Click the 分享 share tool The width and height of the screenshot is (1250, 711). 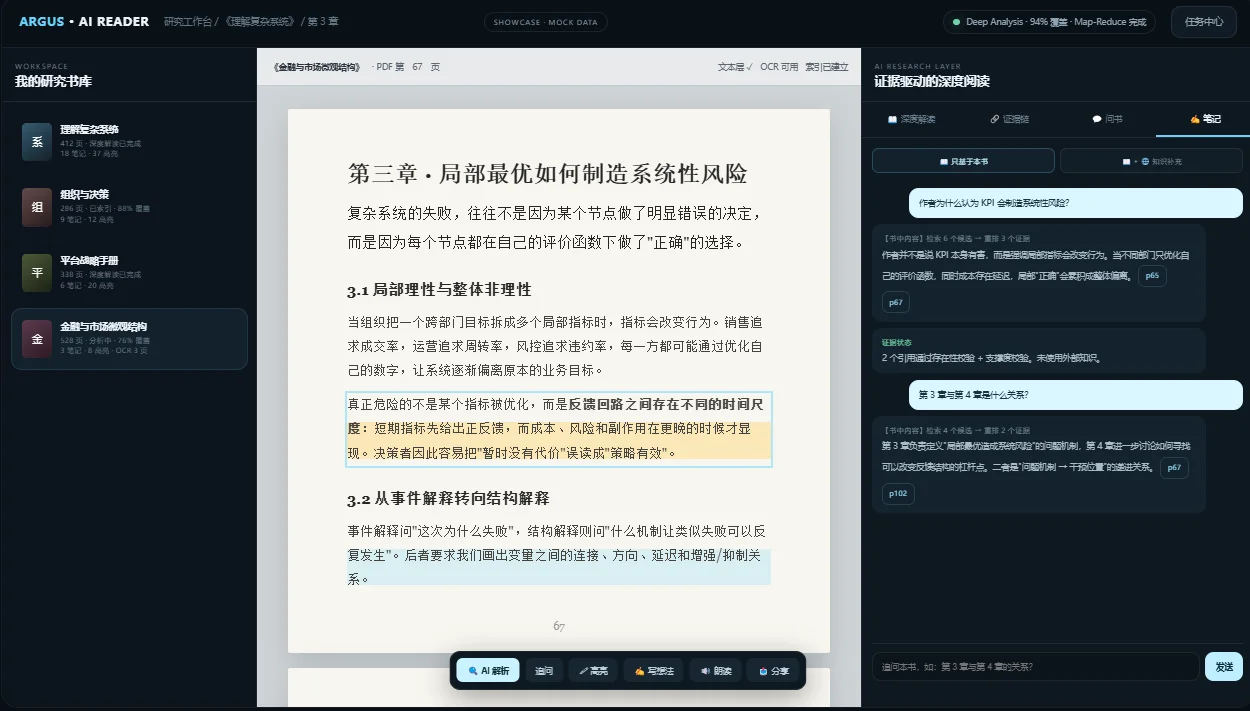click(774, 671)
